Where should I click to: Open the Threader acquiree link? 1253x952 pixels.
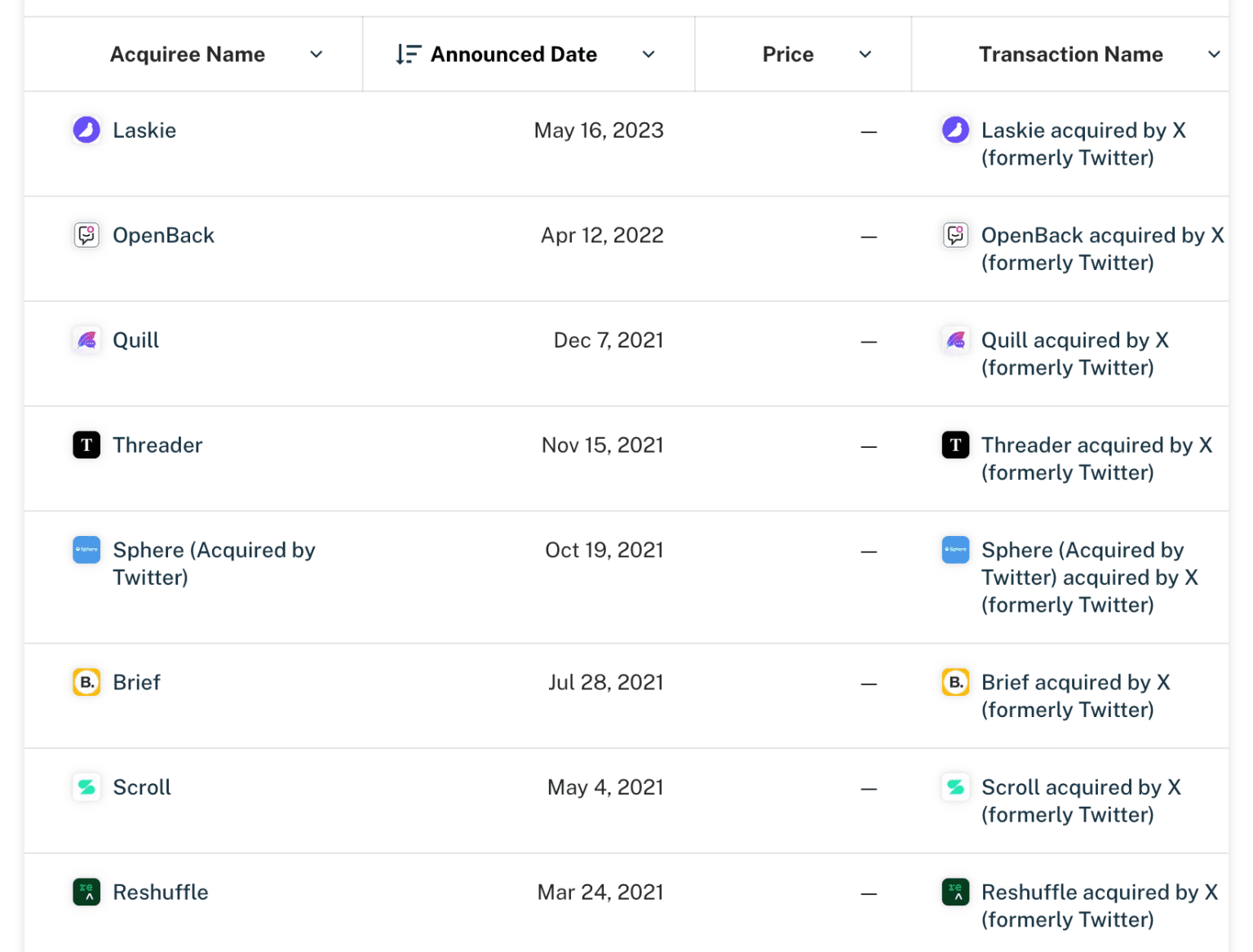[x=157, y=445]
